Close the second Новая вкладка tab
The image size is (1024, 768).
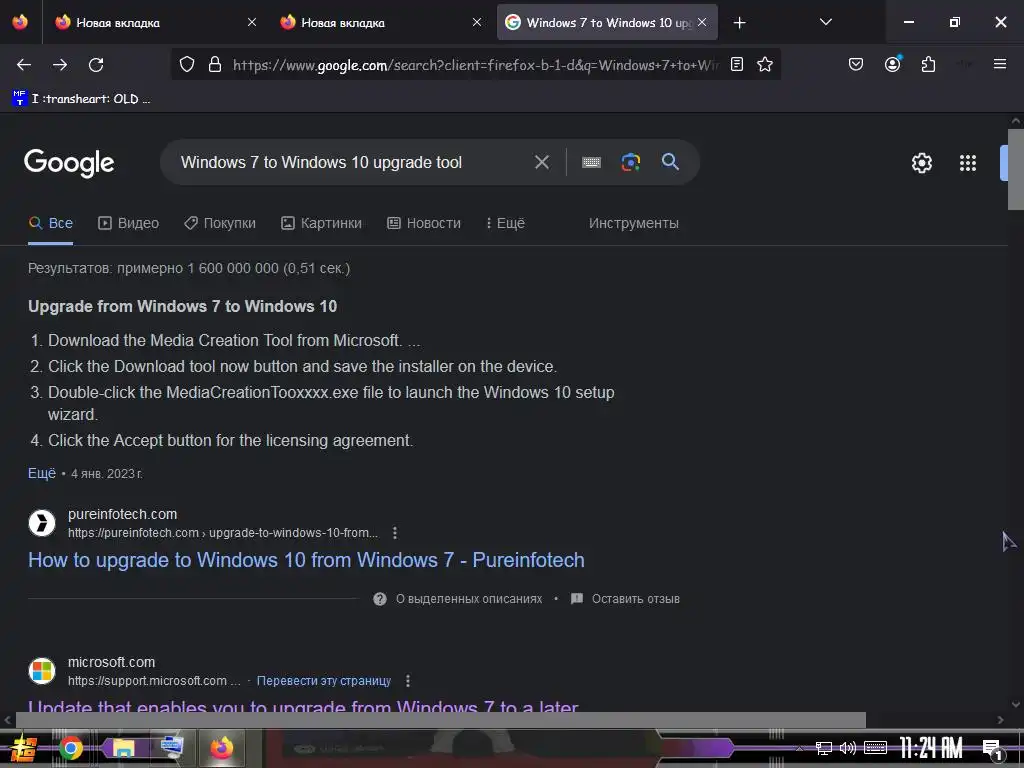coord(477,22)
